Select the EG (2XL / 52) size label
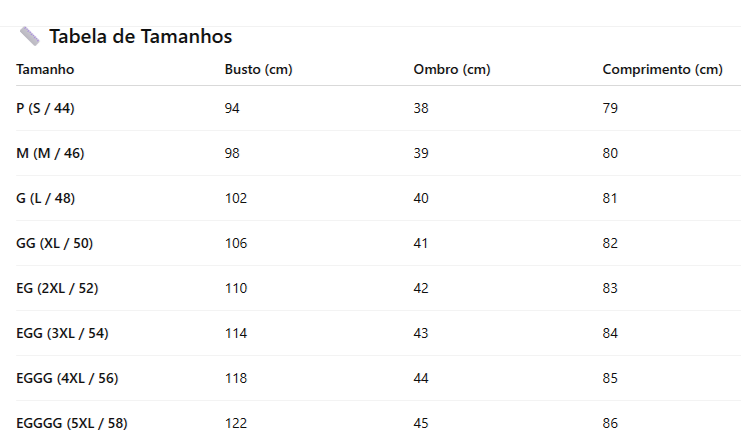Screen dimensions: 741x446 coord(57,288)
